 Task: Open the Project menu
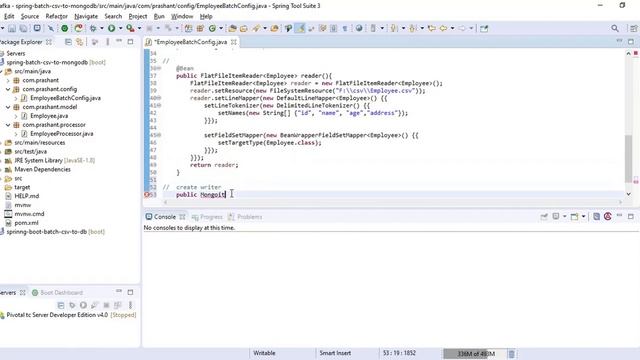(x=138, y=16)
